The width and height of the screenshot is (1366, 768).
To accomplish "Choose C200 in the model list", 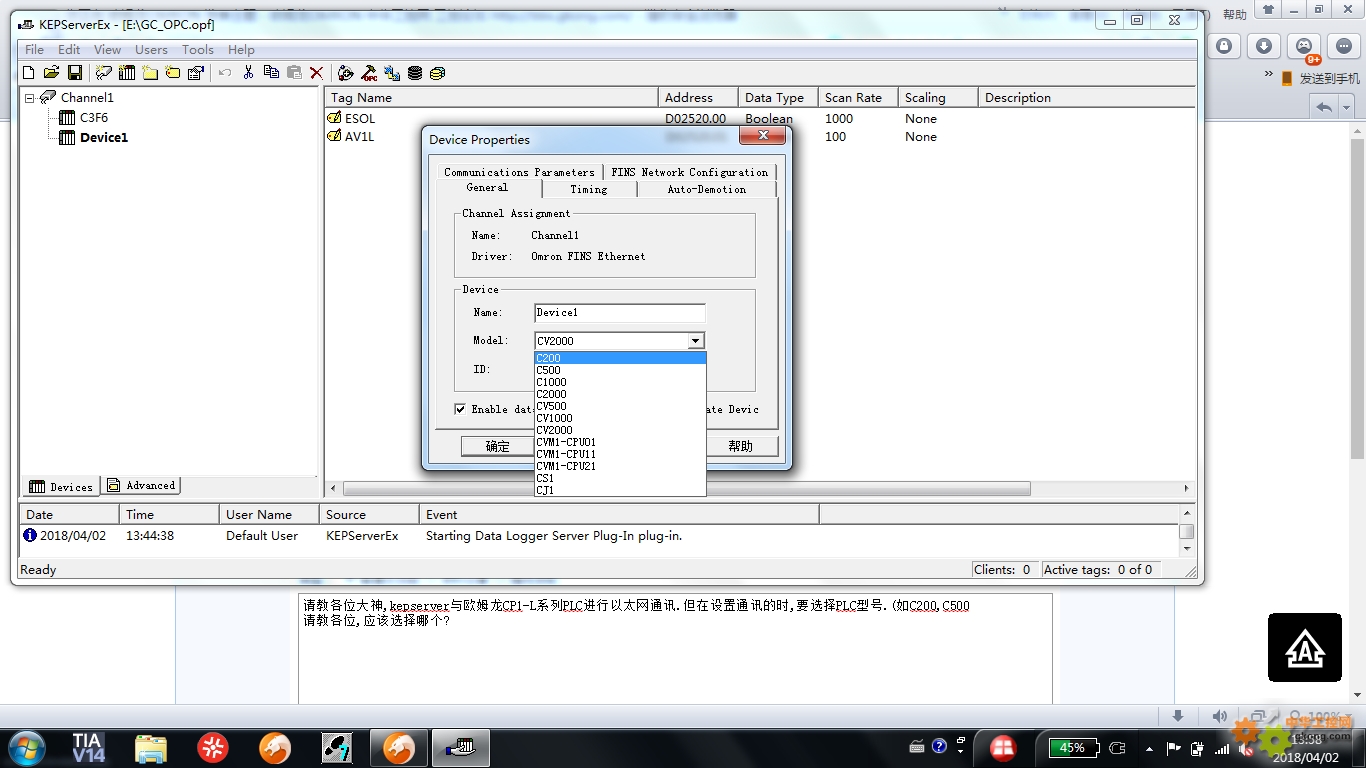I will click(x=620, y=358).
